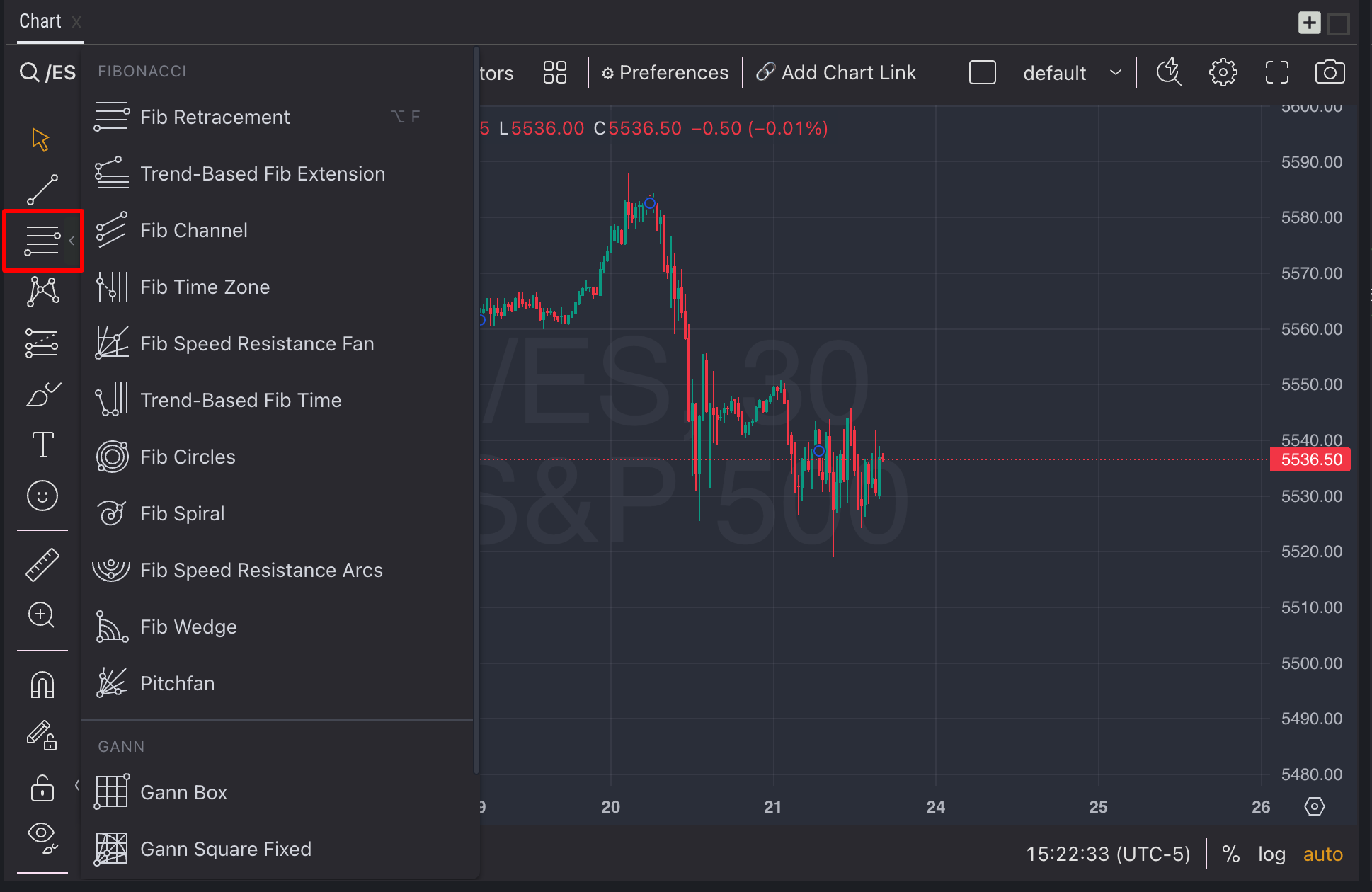Collapse the Fibonacci tools flyout arrow

72,241
